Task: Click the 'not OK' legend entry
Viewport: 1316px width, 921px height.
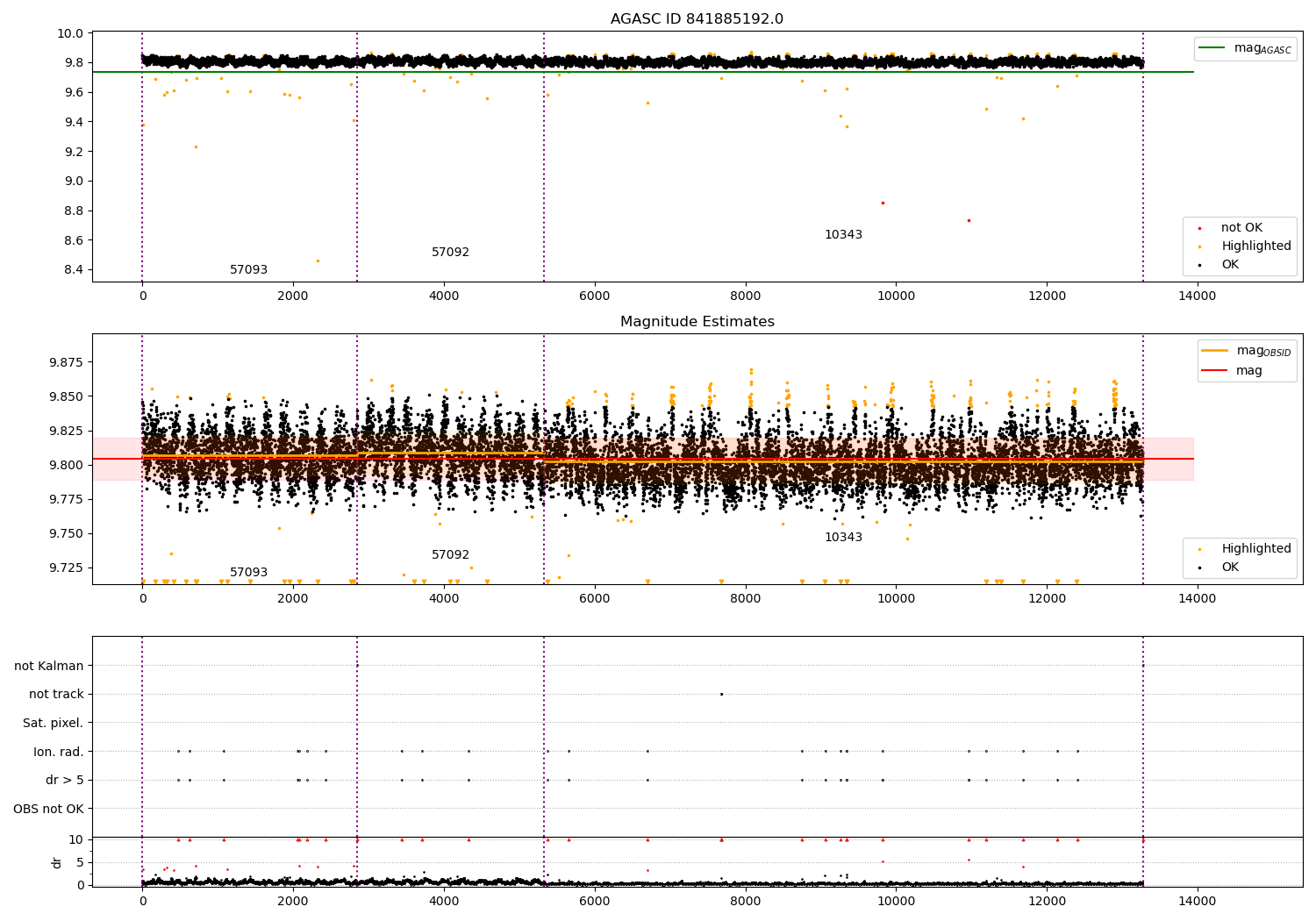Action: 1241,228
